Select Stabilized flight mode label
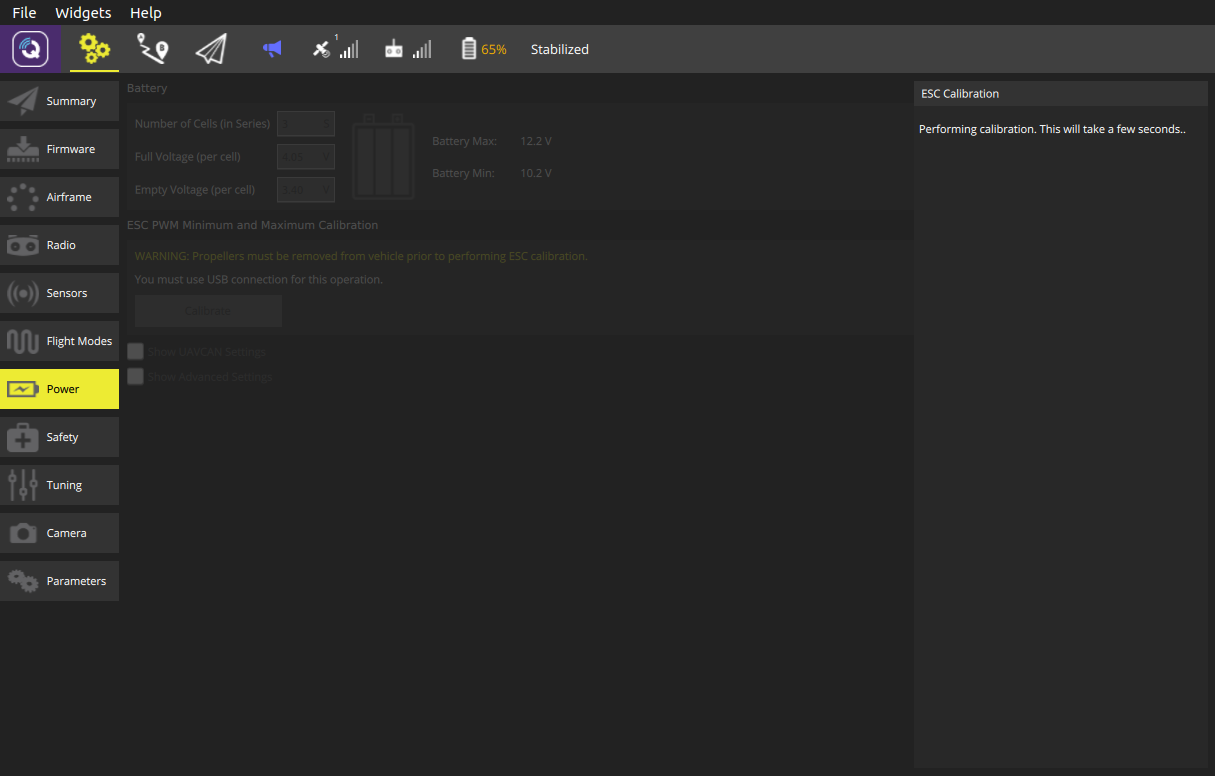Screen dimensions: 1215x776 559,49
